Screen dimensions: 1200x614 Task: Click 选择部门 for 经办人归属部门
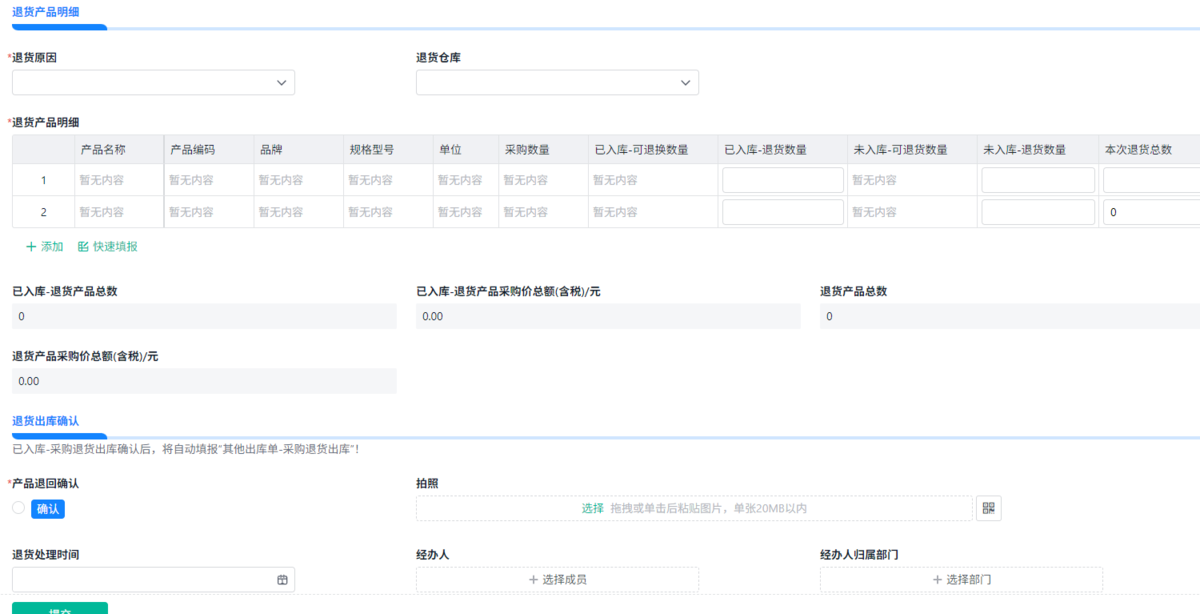point(961,579)
